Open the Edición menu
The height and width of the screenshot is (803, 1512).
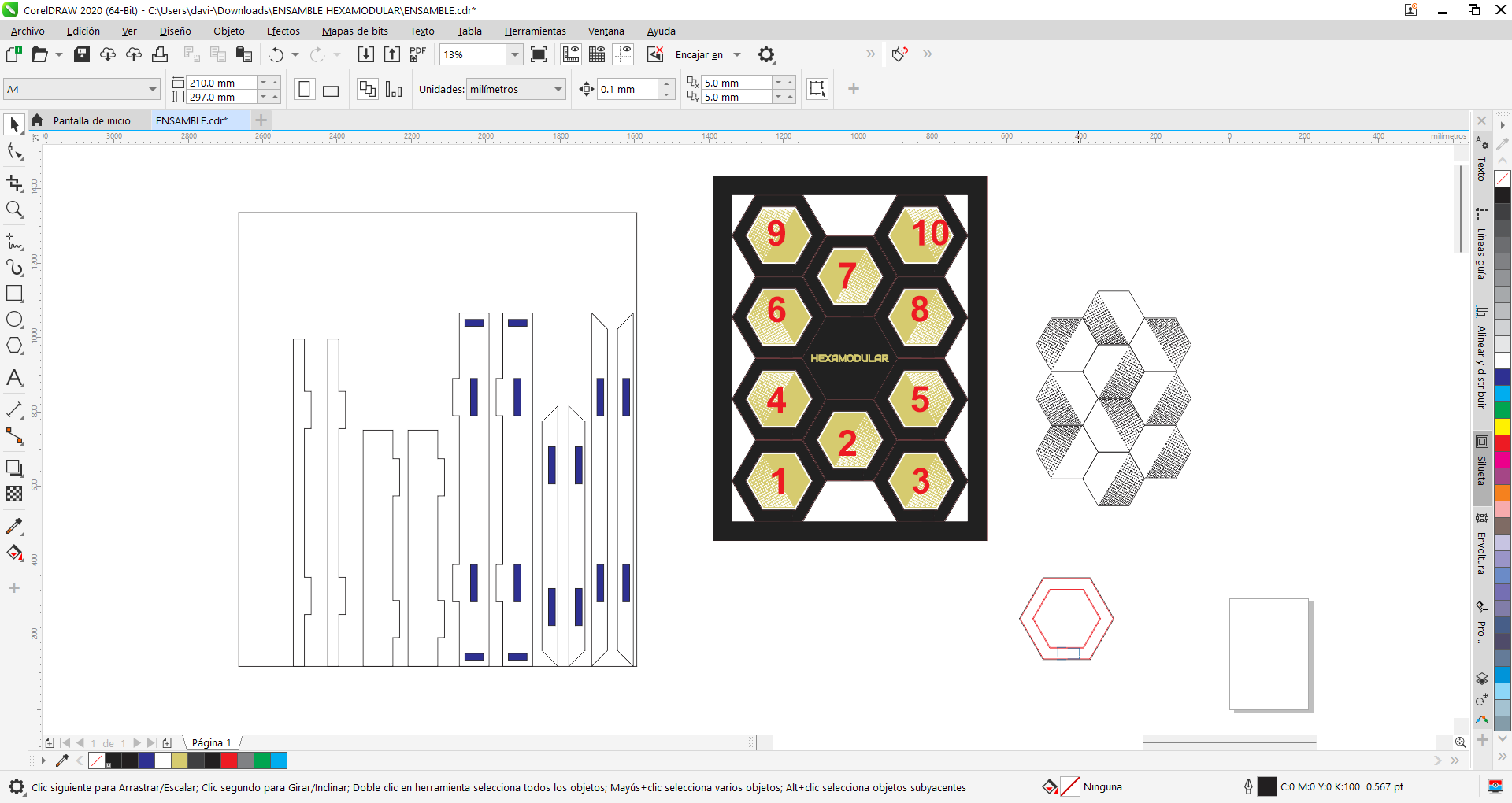pos(83,31)
